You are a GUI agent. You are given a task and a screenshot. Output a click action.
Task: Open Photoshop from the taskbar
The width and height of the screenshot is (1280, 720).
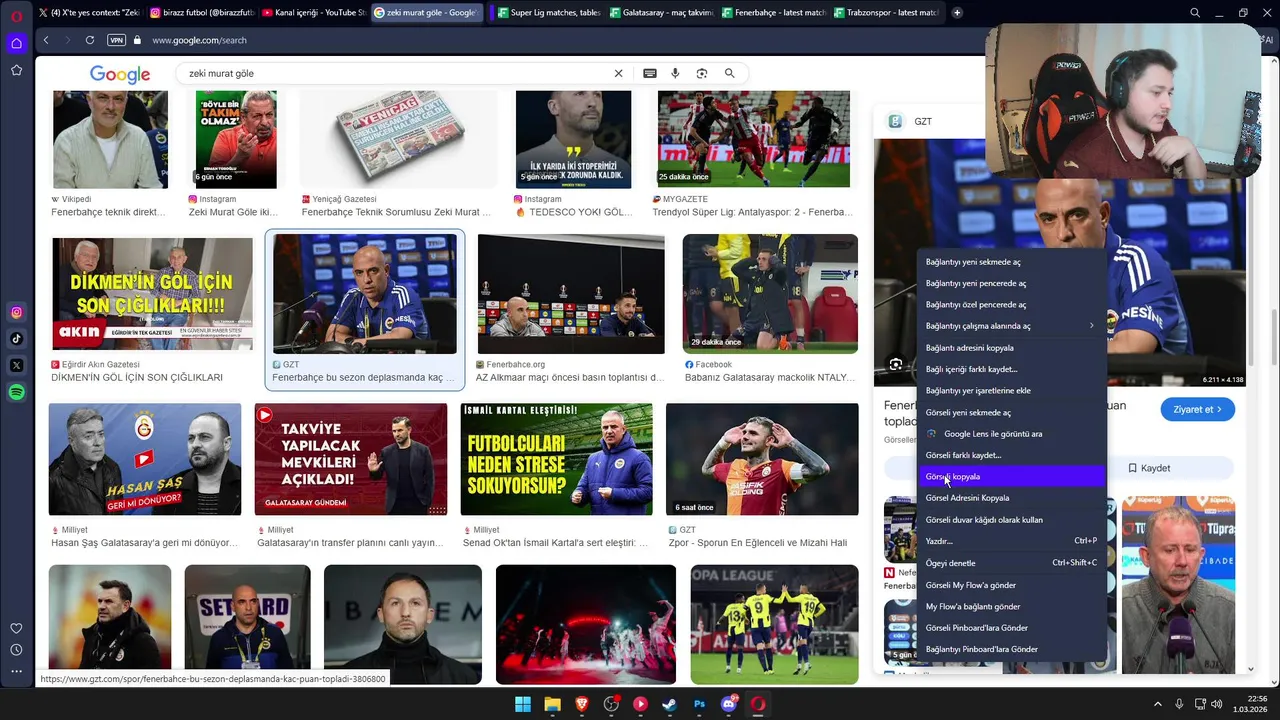pos(699,704)
